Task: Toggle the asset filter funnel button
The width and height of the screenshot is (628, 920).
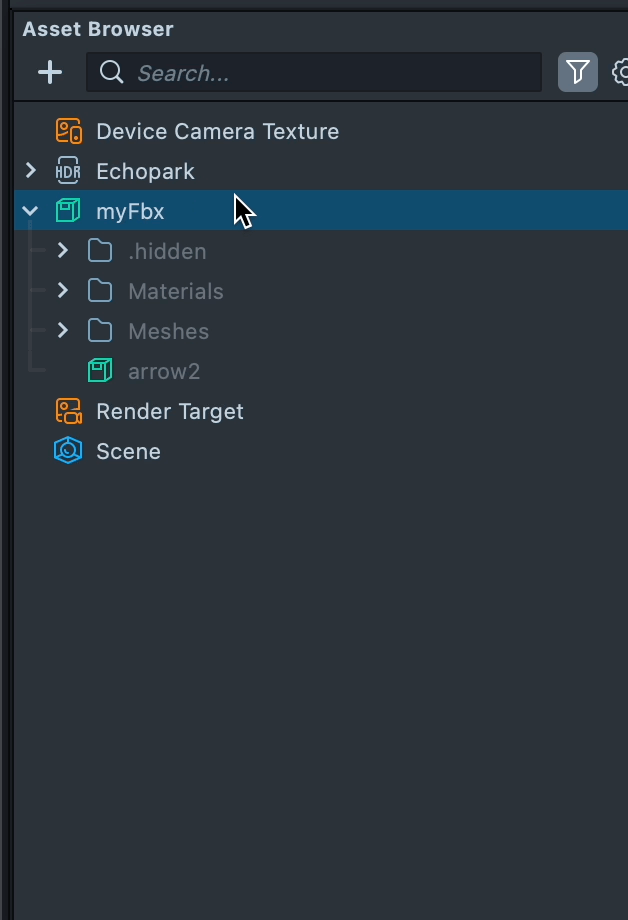Action: [x=578, y=72]
